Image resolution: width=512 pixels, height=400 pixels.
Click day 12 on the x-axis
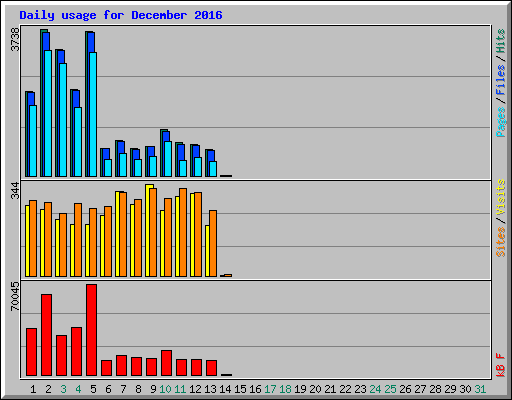point(195,389)
